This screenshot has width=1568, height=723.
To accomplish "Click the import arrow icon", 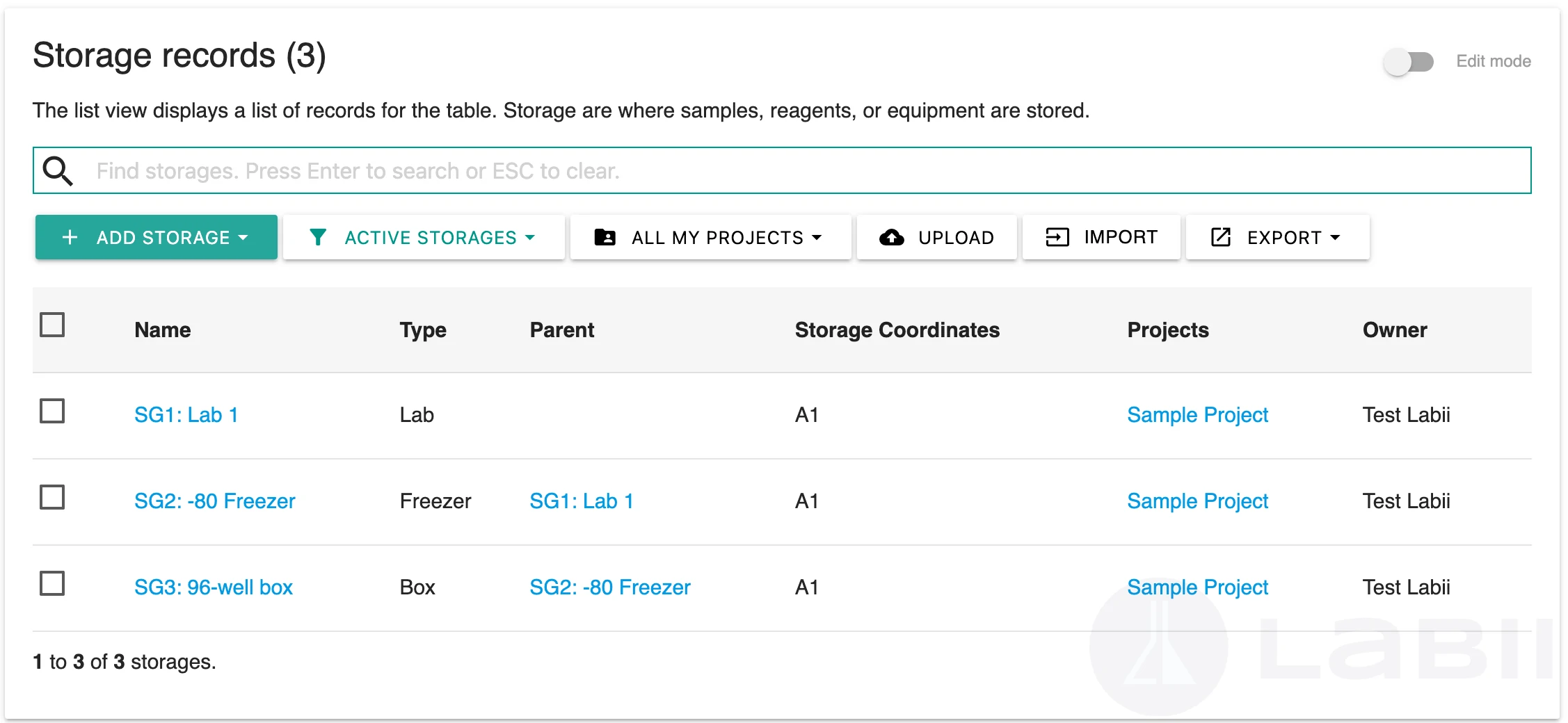I will [x=1057, y=237].
